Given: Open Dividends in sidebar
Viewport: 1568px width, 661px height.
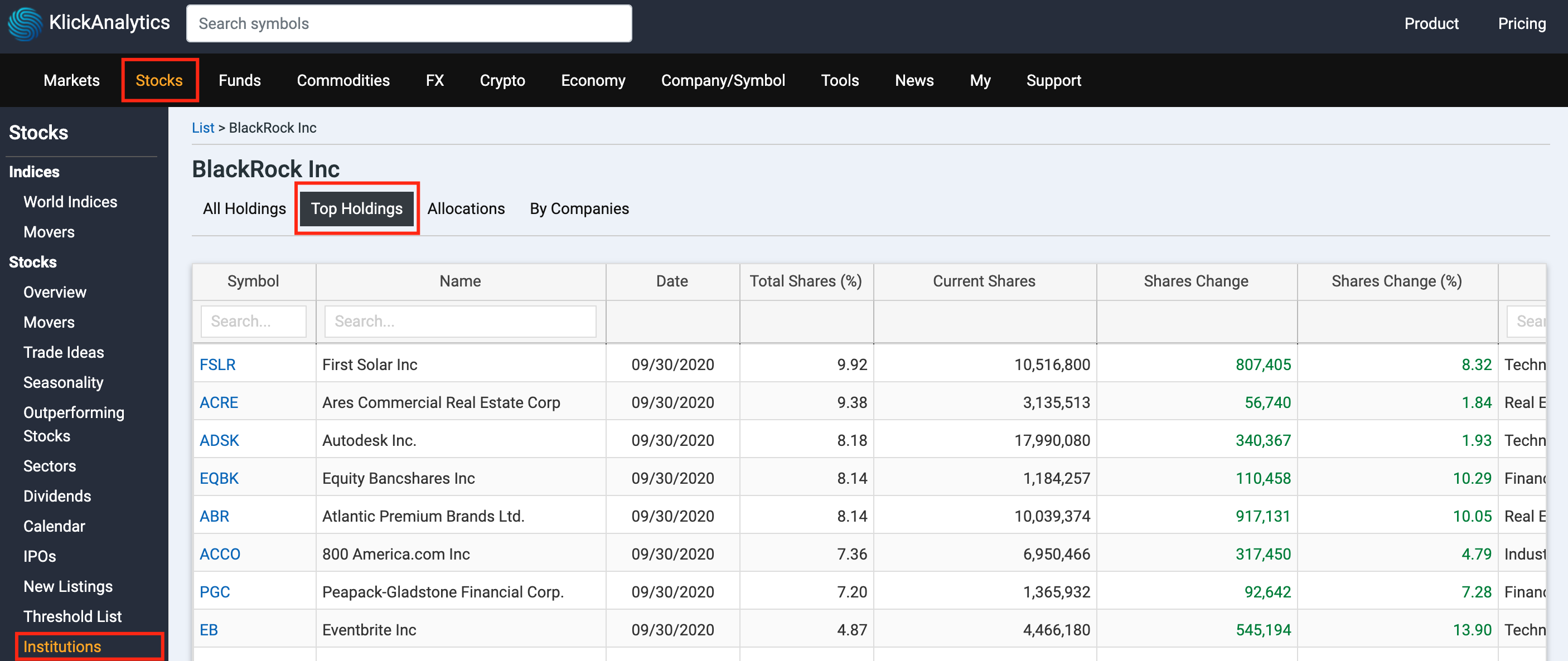Looking at the screenshot, I should (57, 496).
